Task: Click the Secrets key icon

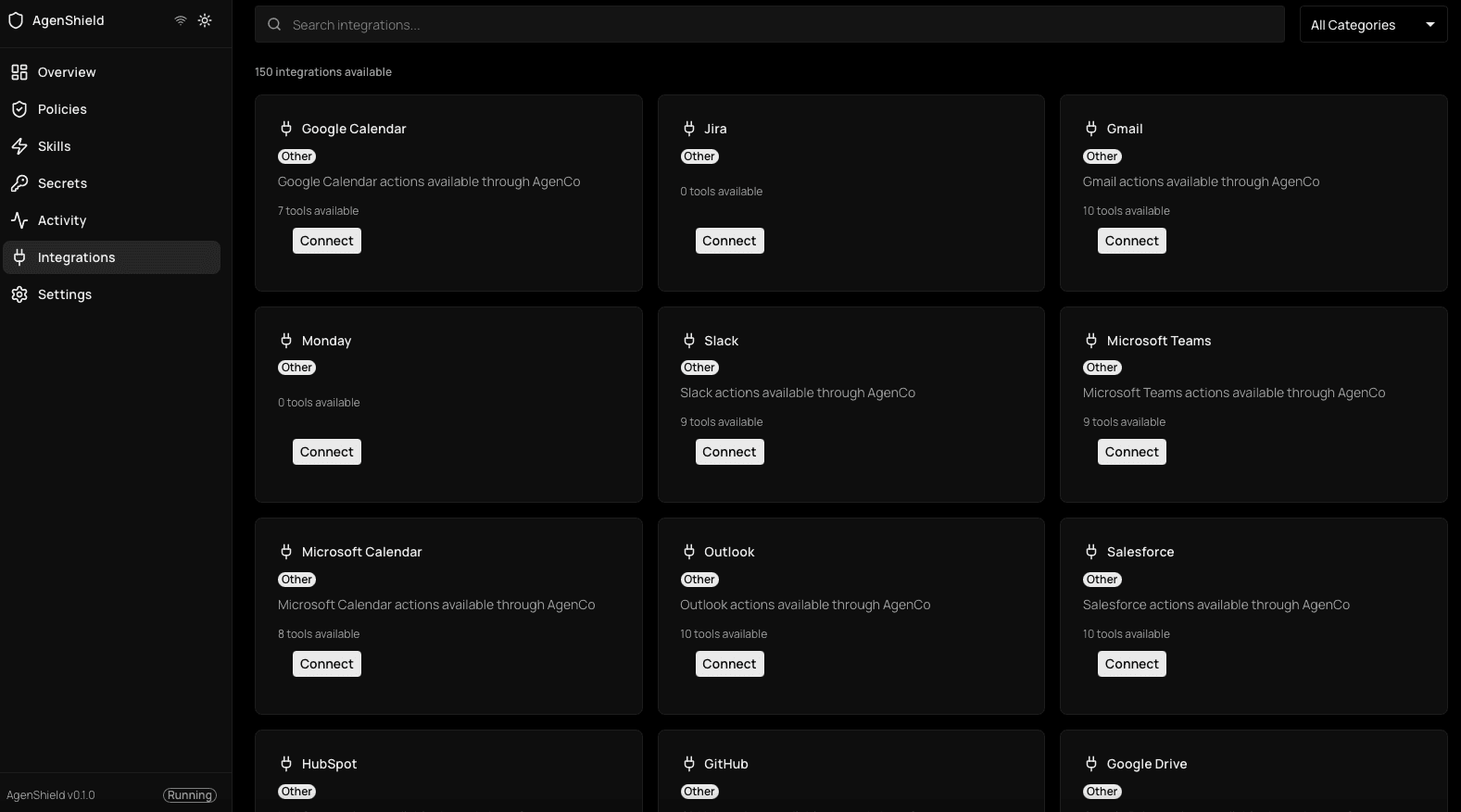Action: (19, 183)
